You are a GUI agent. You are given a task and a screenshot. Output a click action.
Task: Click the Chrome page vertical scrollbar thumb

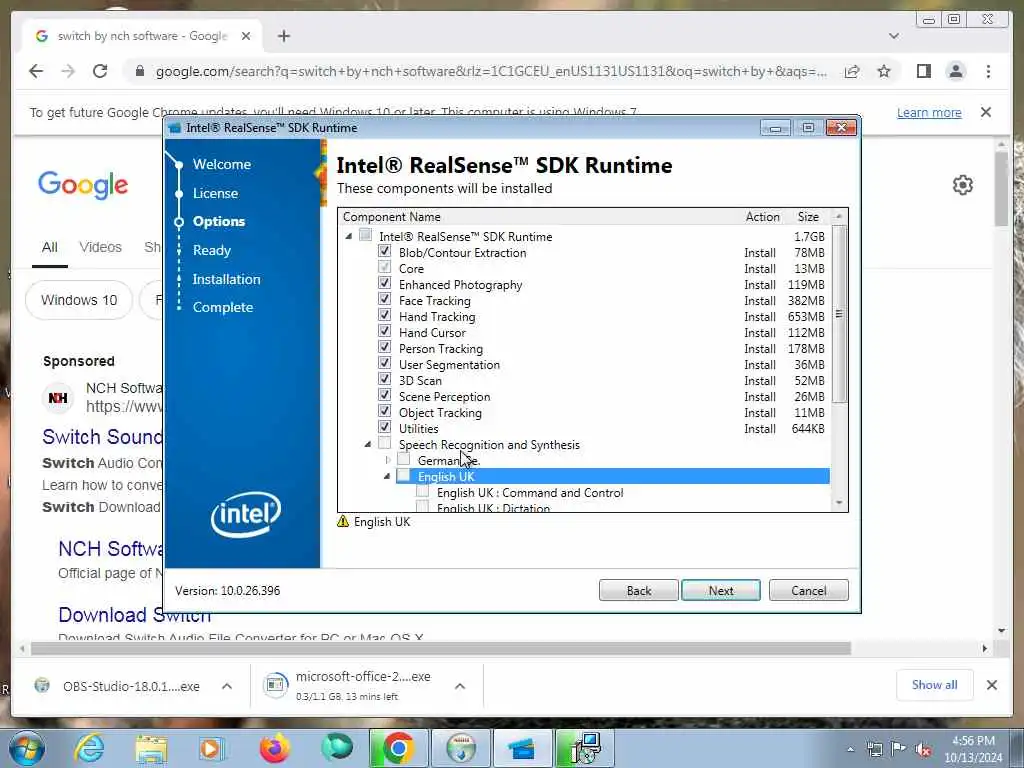coord(1002,188)
